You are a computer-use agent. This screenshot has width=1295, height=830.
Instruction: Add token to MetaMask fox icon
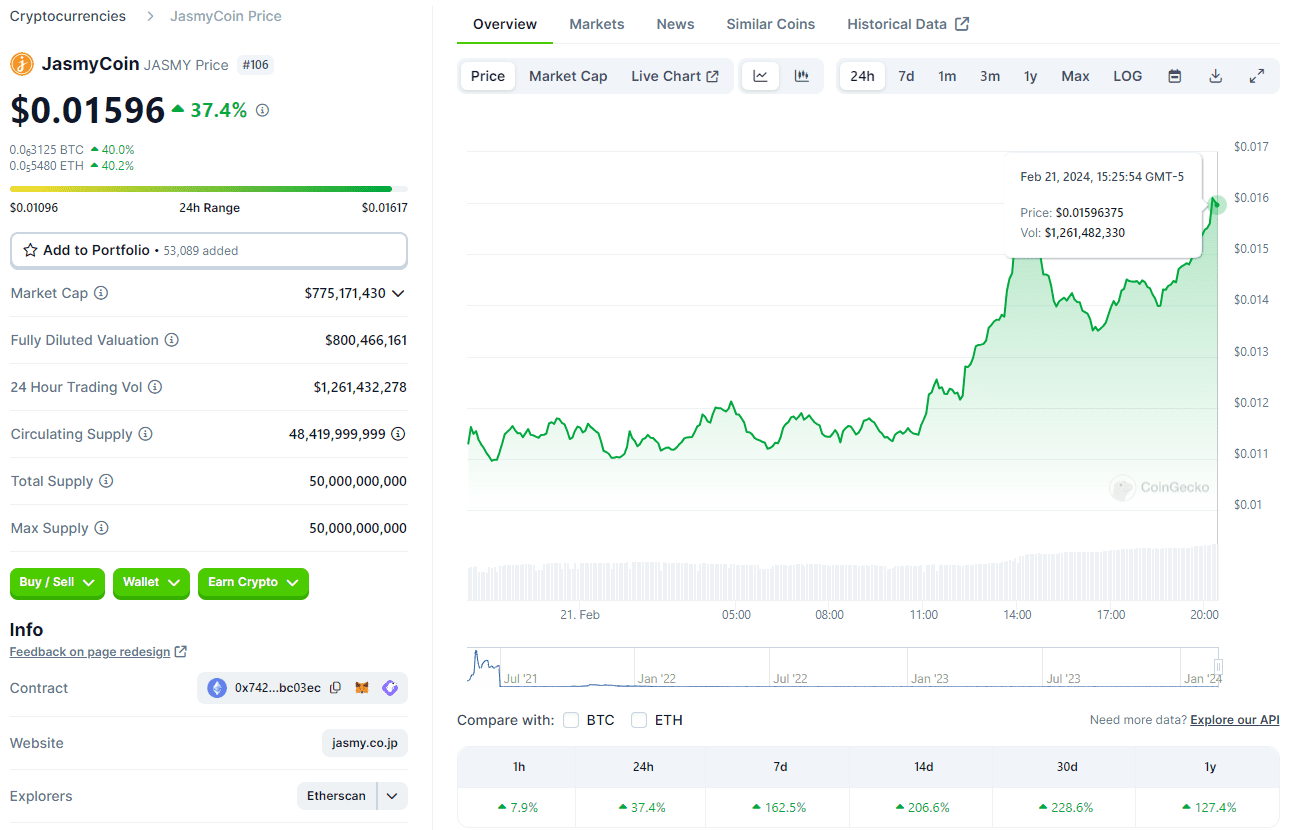pos(362,688)
